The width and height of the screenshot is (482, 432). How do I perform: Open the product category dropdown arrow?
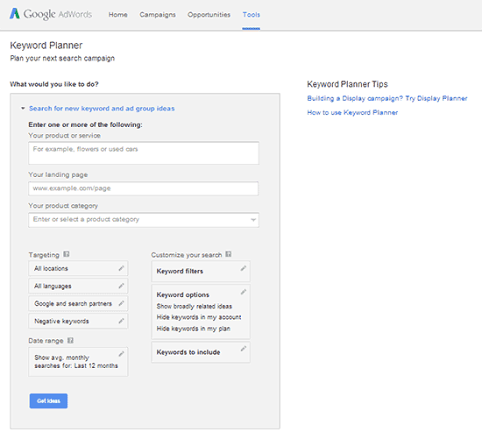point(253,220)
